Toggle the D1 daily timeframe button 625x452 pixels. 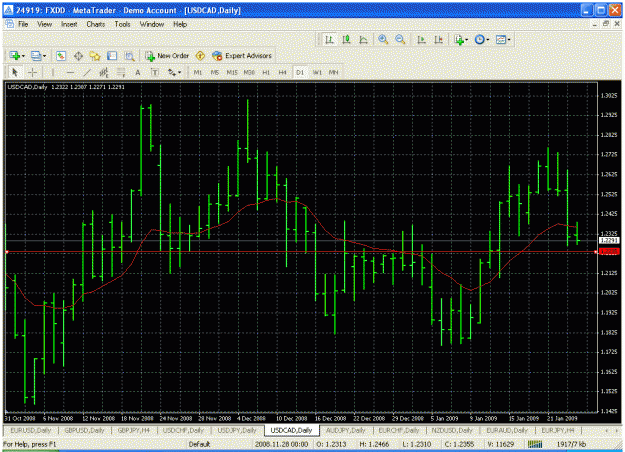tap(300, 72)
